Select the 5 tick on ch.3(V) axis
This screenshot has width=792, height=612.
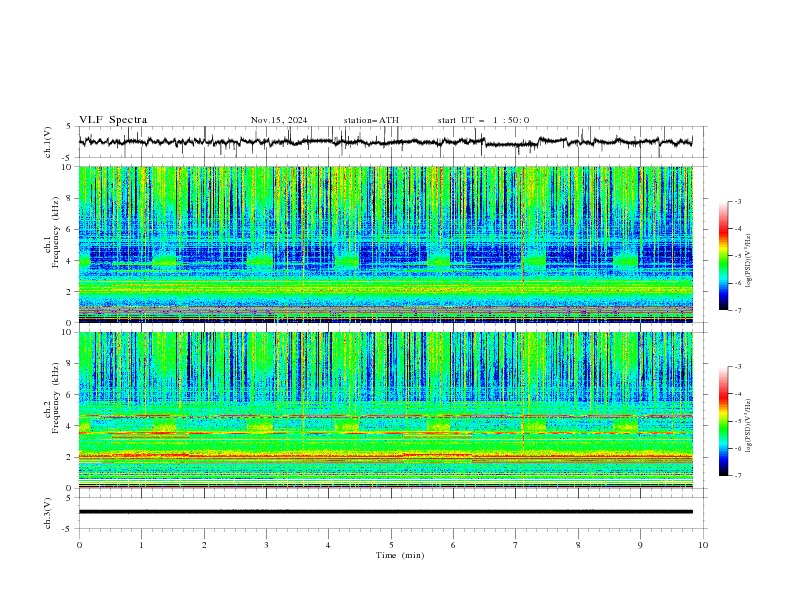coord(69,497)
